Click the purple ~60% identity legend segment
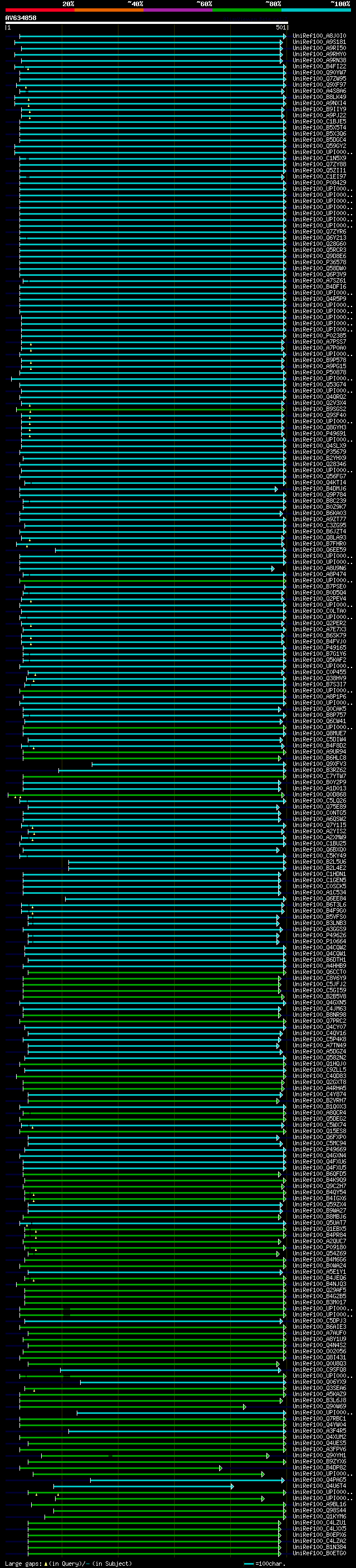 point(179,10)
